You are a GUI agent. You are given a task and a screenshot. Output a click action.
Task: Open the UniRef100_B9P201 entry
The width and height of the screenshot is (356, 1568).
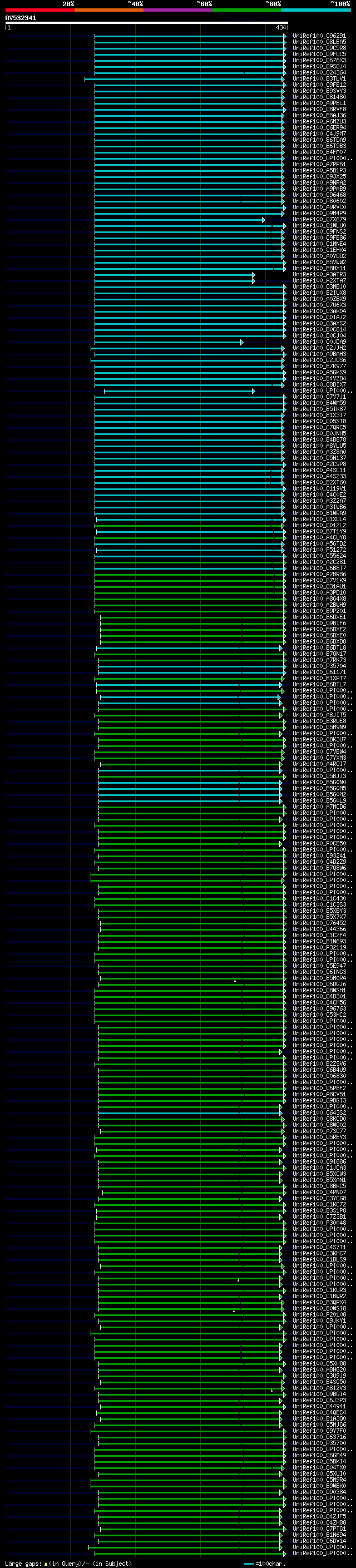click(319, 611)
